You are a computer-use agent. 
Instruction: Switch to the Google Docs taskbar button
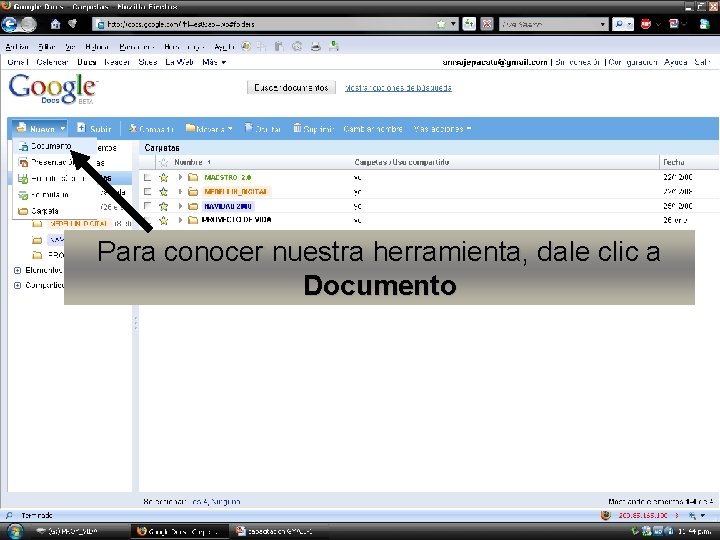coord(179,531)
